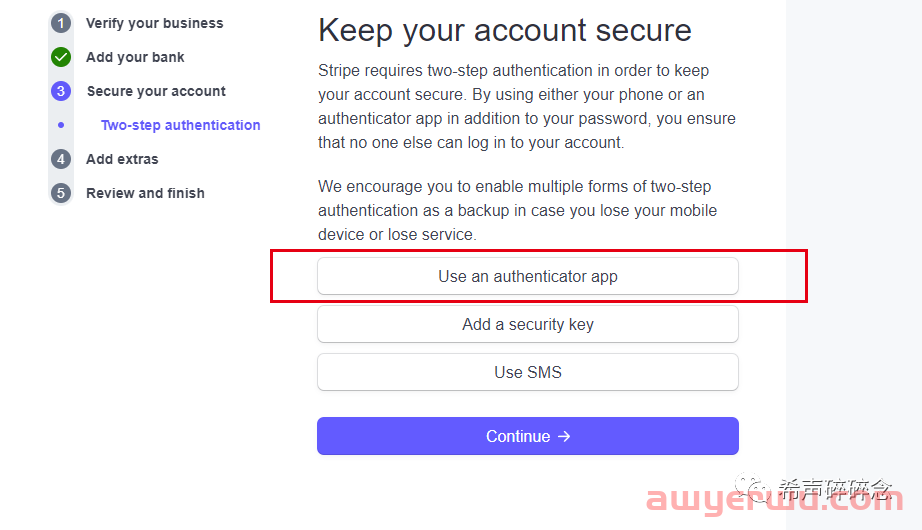Viewport: 922px width, 530px height.
Task: Click the step 1 number circle
Action: pos(61,23)
